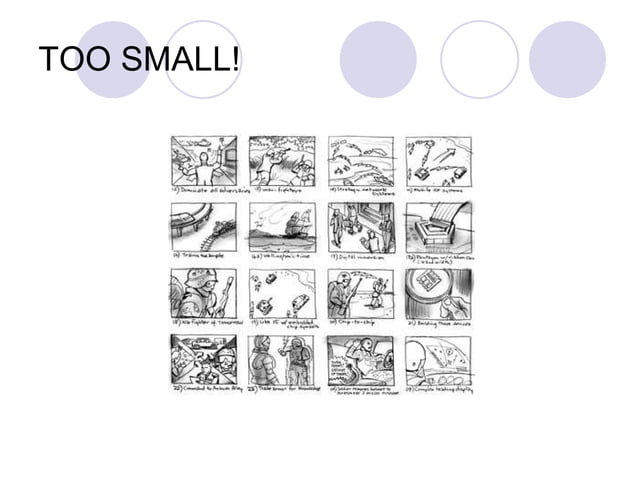The image size is (638, 478).
Task: Select the helmeted soldier close-up panel
Action: click(204, 293)
